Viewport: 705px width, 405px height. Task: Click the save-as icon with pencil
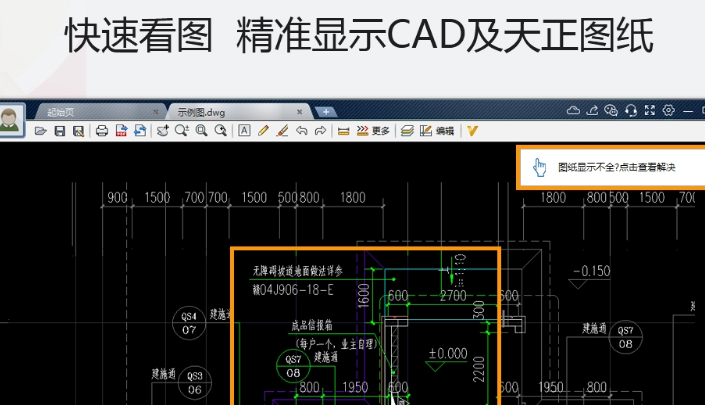78,131
